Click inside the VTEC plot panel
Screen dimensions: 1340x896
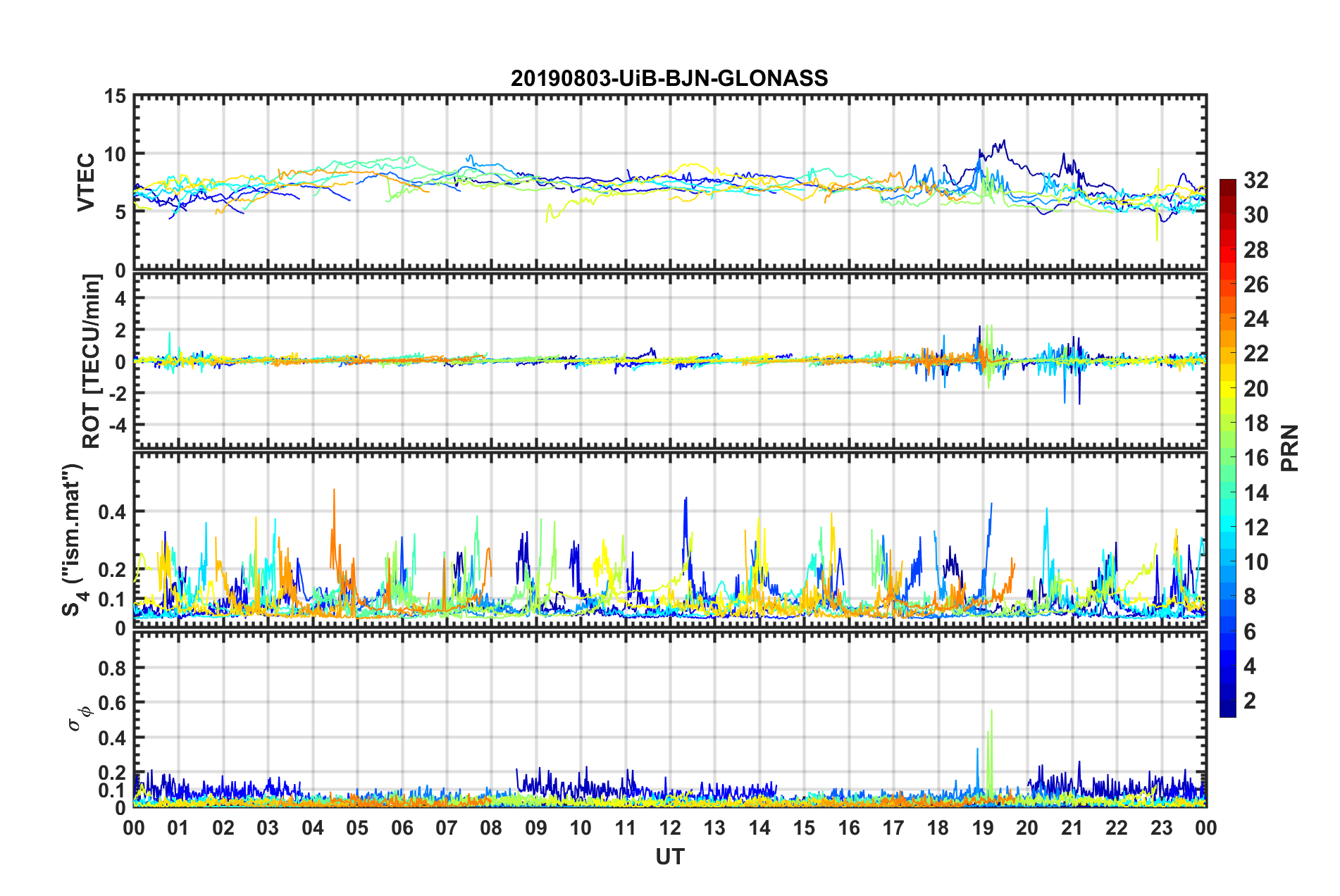670,182
